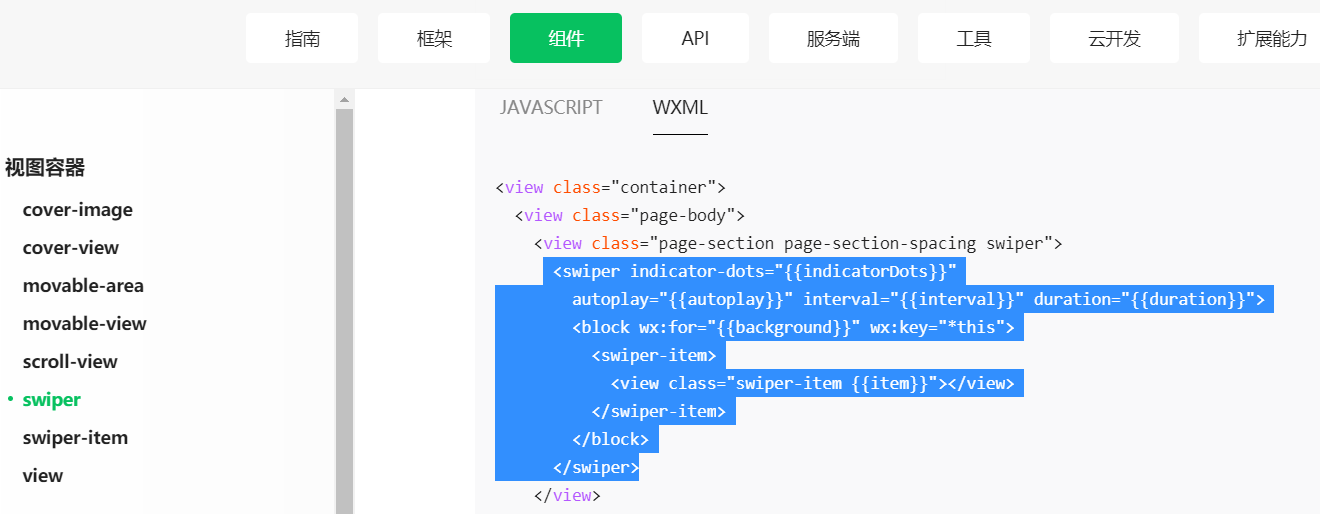Select the swiper sidebar link
This screenshot has height=514, width=1320.
click(52, 400)
